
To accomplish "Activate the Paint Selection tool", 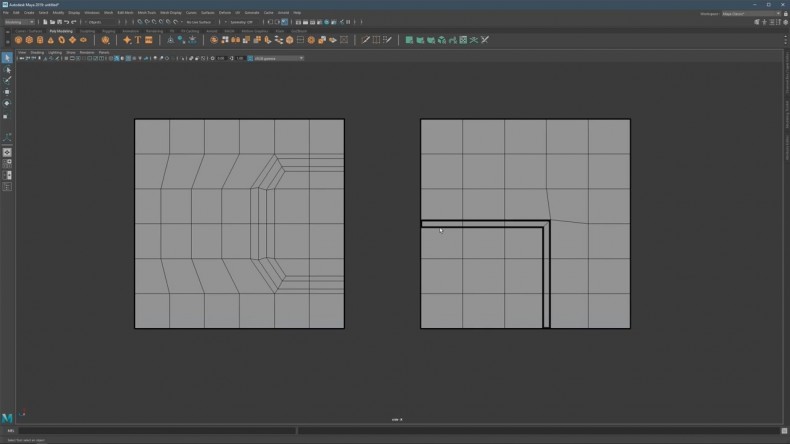I will coord(7,81).
